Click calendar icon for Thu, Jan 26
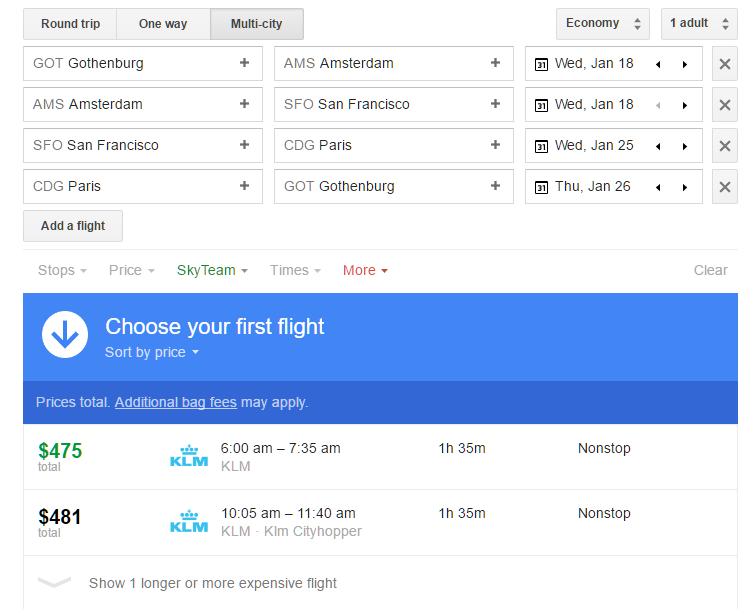This screenshot has height=609, width=755. [x=541, y=187]
